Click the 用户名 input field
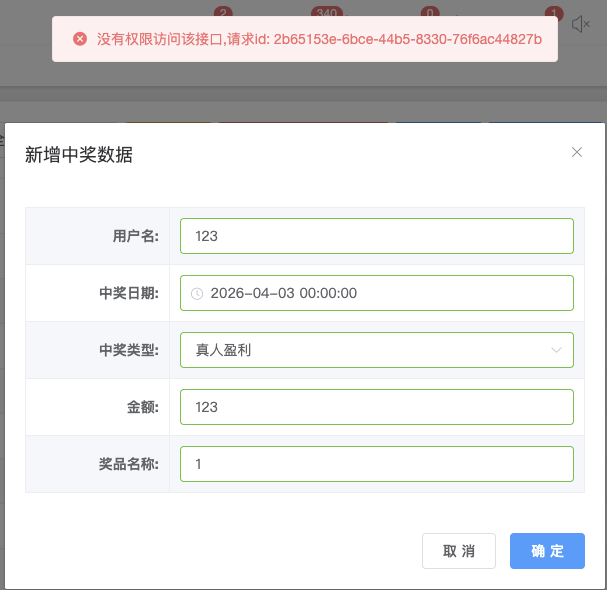The height and width of the screenshot is (590, 607). 377,236
